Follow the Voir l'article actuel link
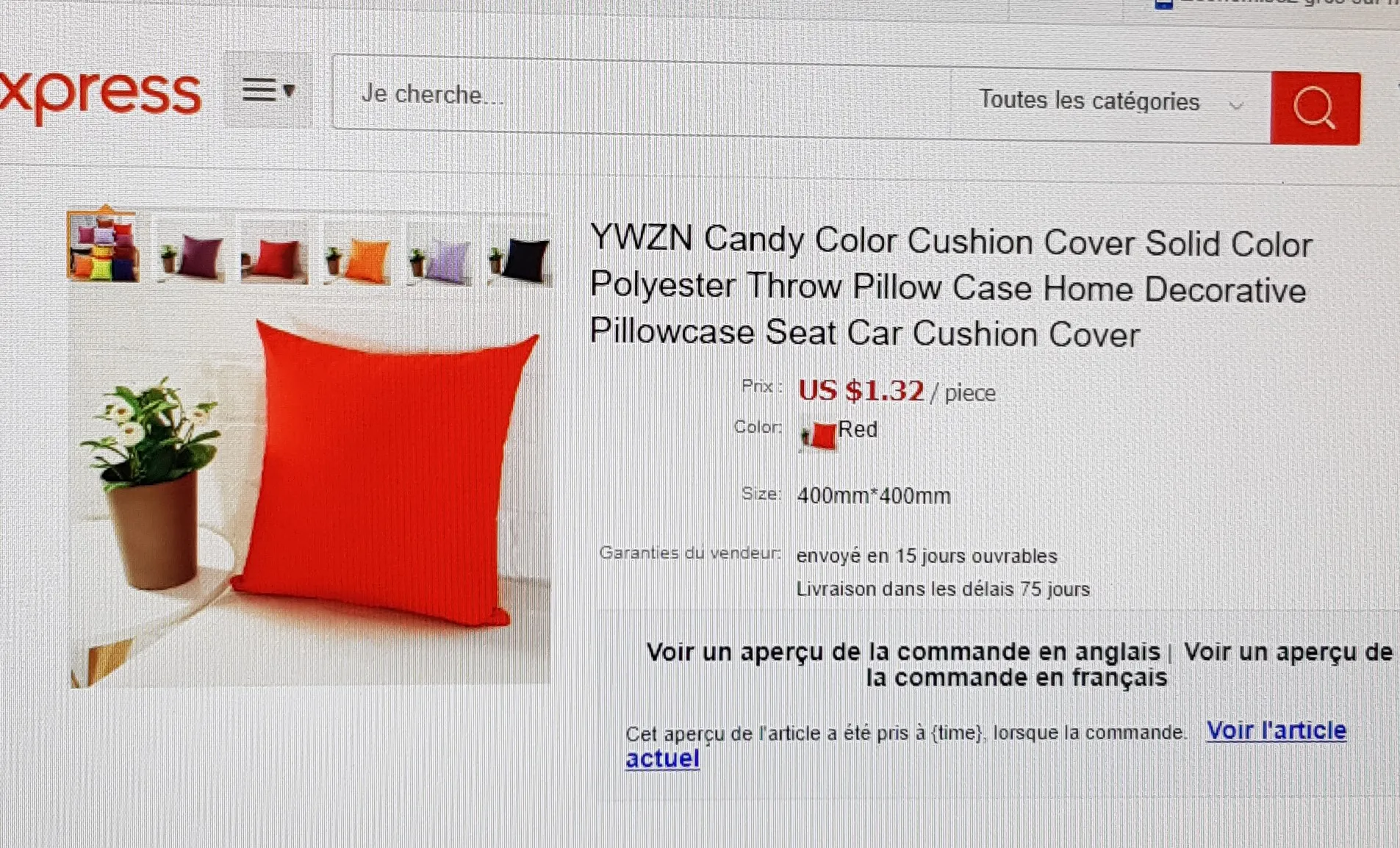Viewport: 1400px width, 848px height. (x=986, y=744)
